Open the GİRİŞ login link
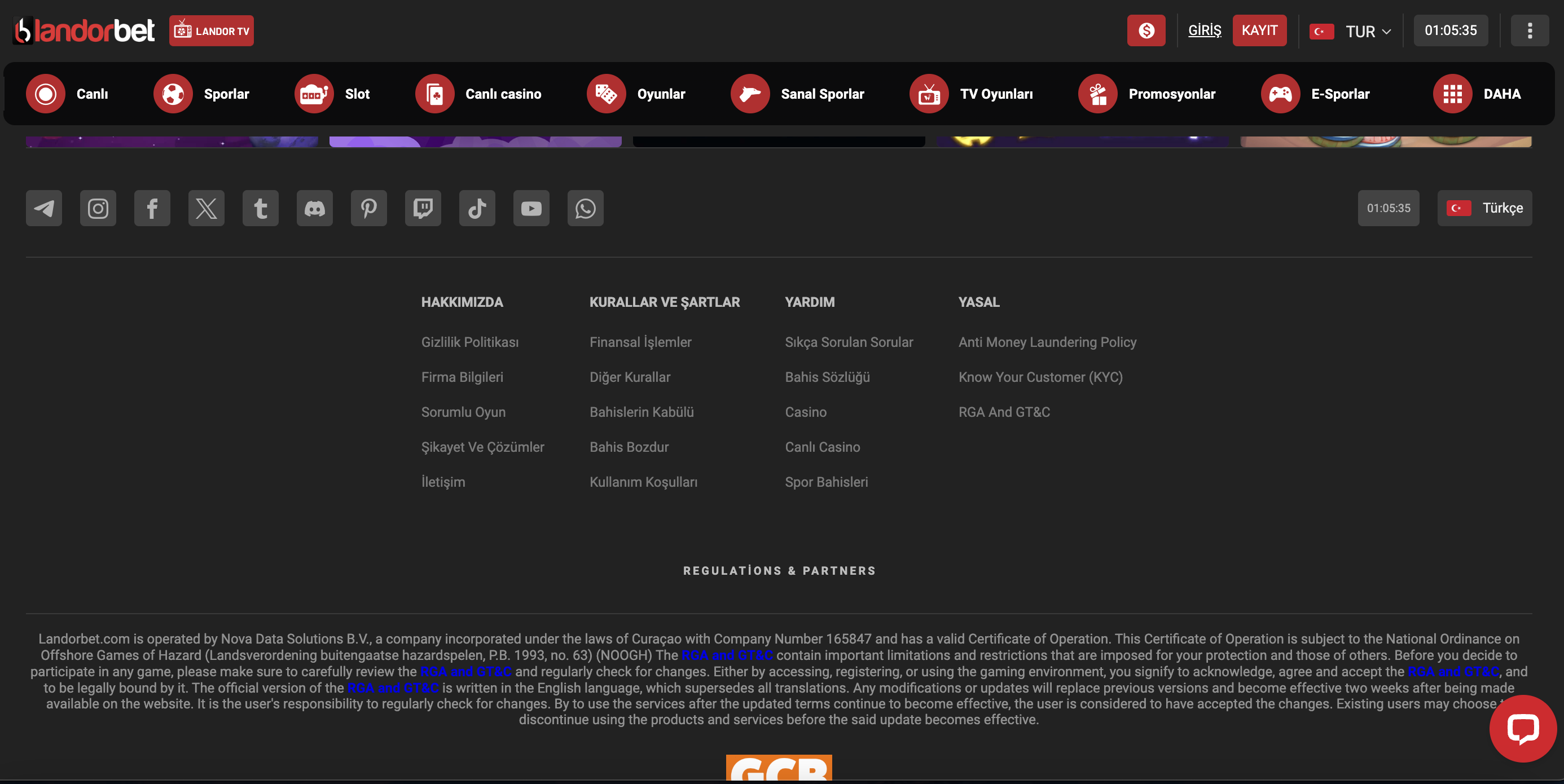This screenshot has height=784, width=1564. coord(1204,30)
